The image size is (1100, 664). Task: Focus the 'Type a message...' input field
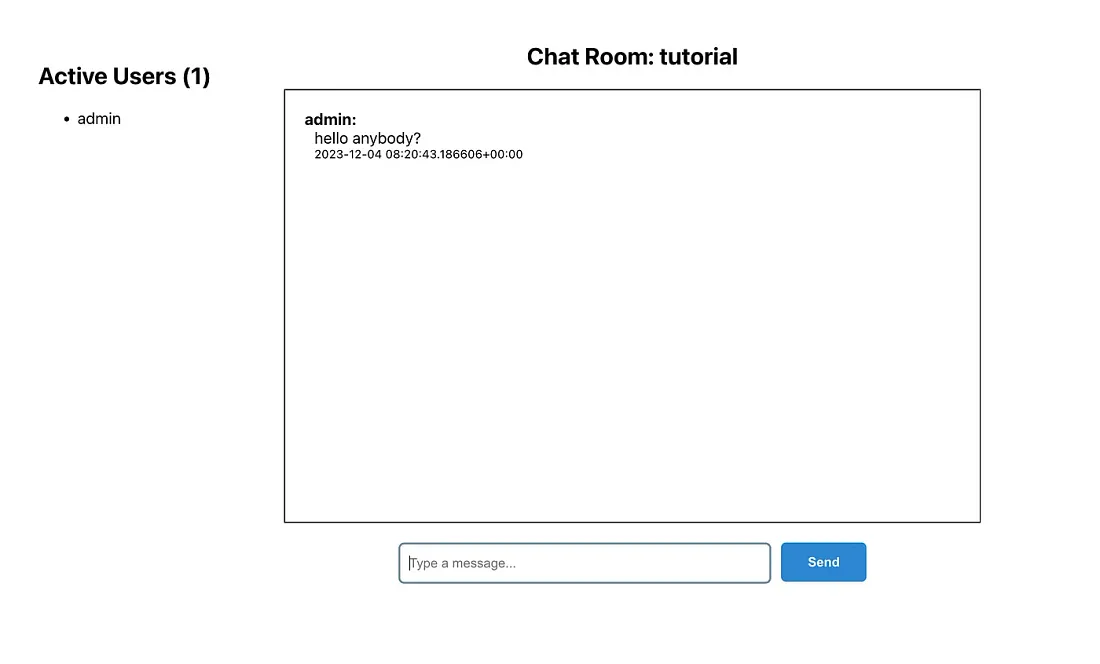click(x=584, y=563)
